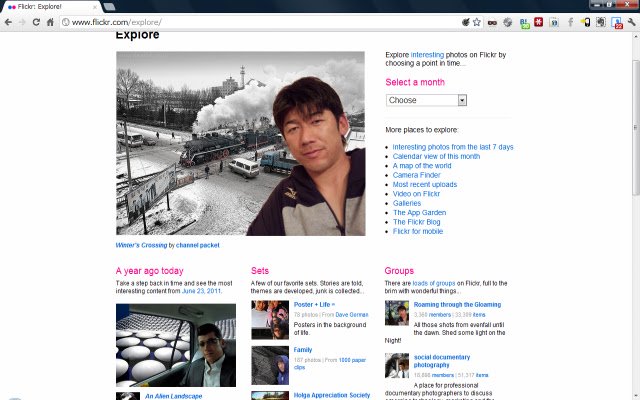Open the browser home page
This screenshot has width=640, height=400.
point(50,22)
